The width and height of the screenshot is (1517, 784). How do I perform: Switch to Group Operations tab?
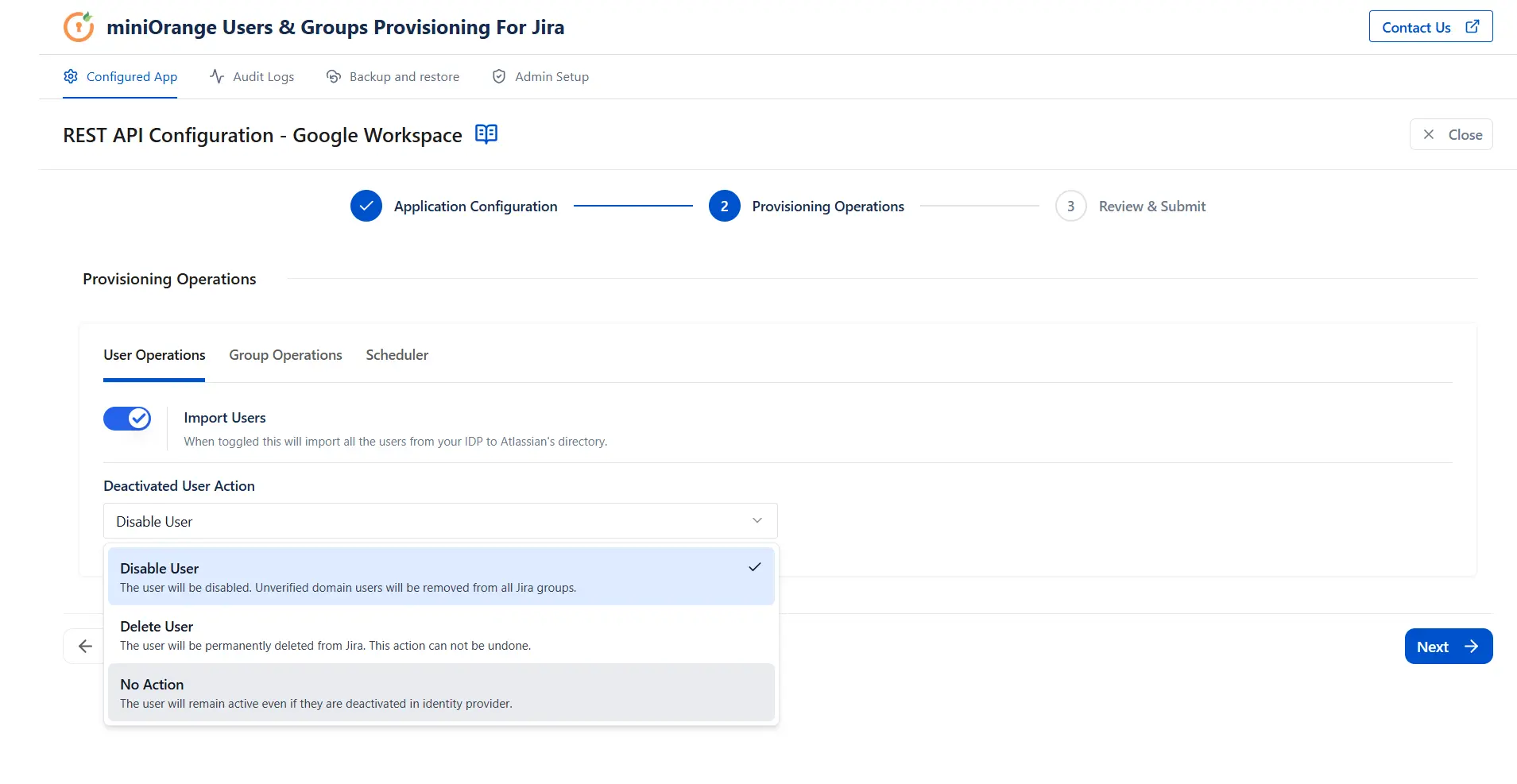pos(285,355)
